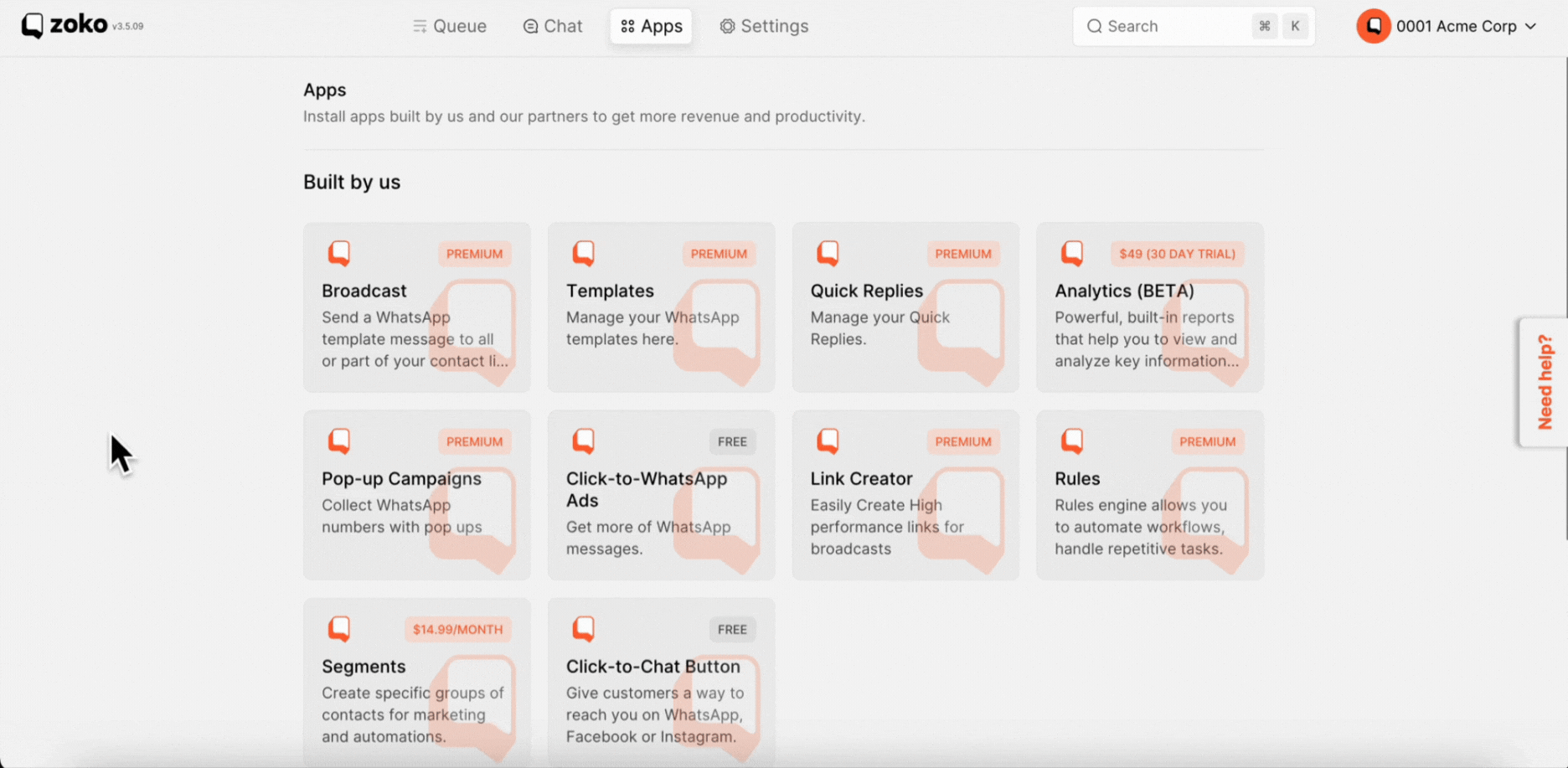Select the Templates app icon
1568x768 pixels.
[x=584, y=252]
